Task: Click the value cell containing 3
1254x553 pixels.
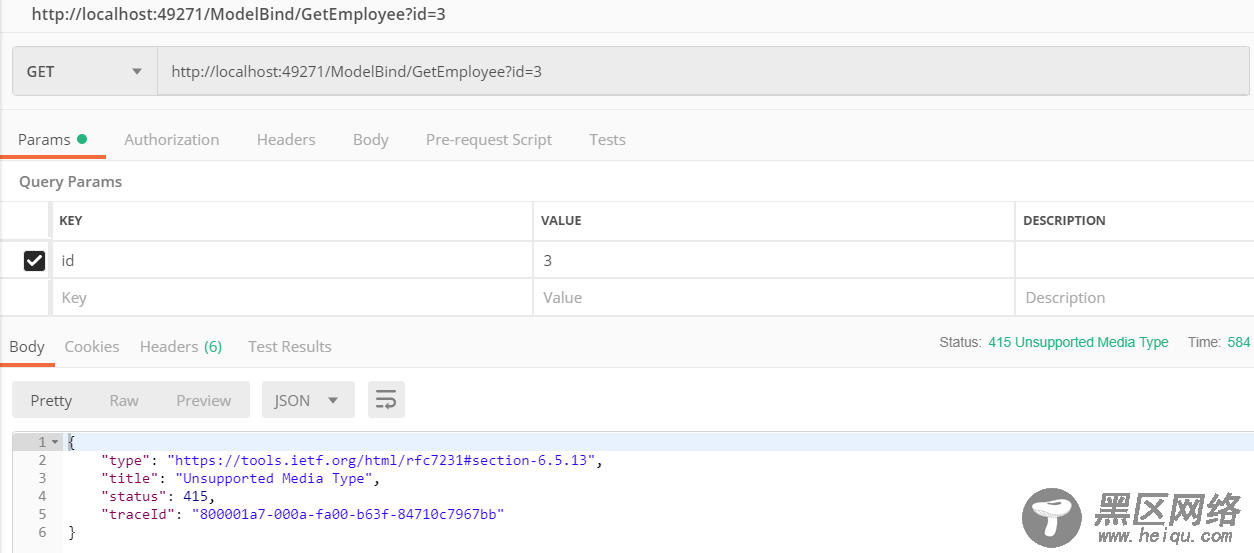Action: (774, 260)
